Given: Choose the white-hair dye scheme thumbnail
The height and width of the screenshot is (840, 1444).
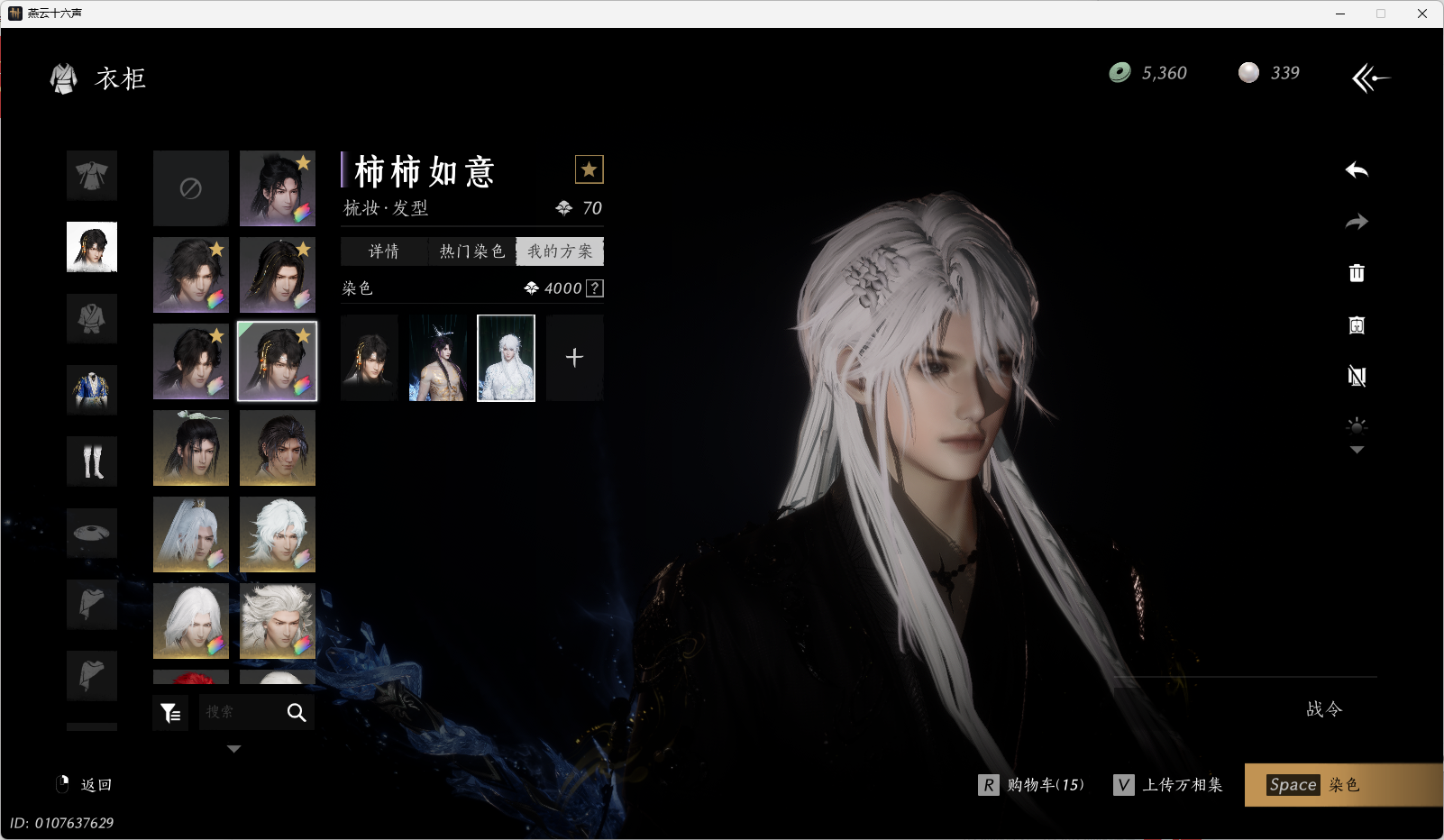Looking at the screenshot, I should point(506,358).
